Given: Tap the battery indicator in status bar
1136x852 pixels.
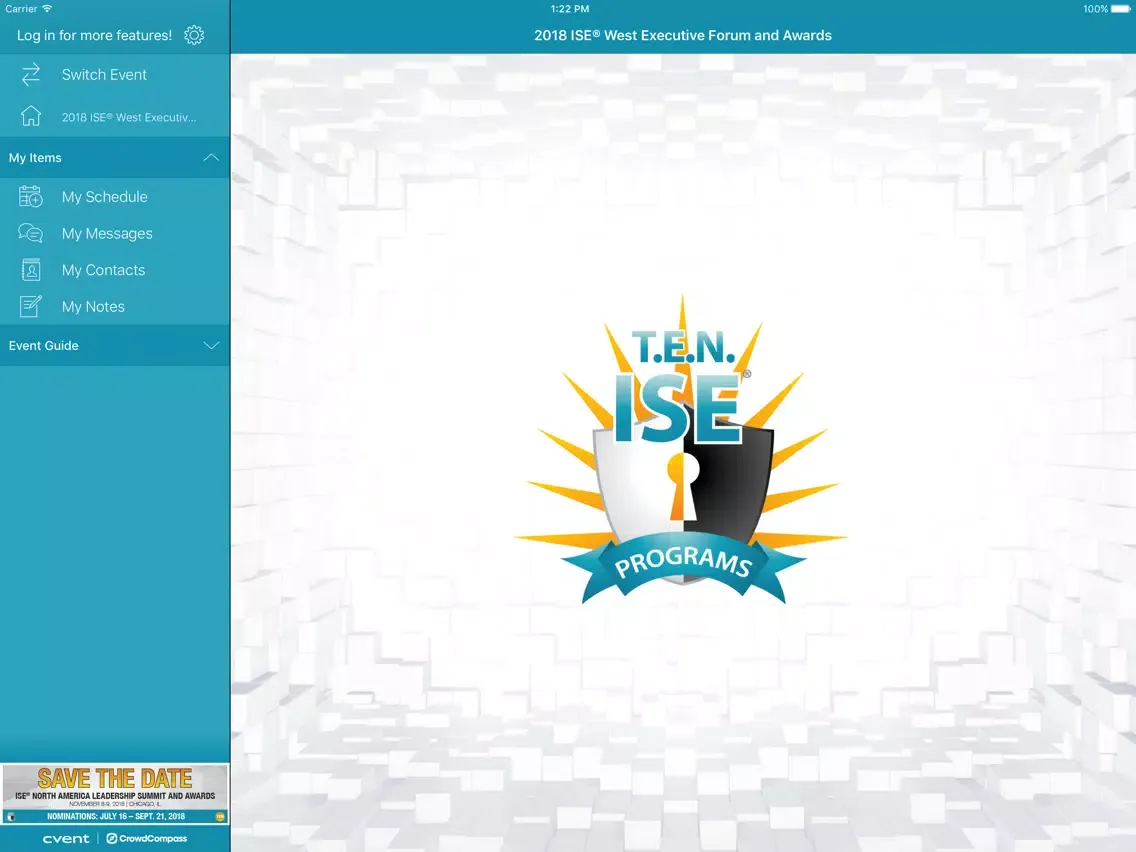Looking at the screenshot, I should coord(1120,9).
